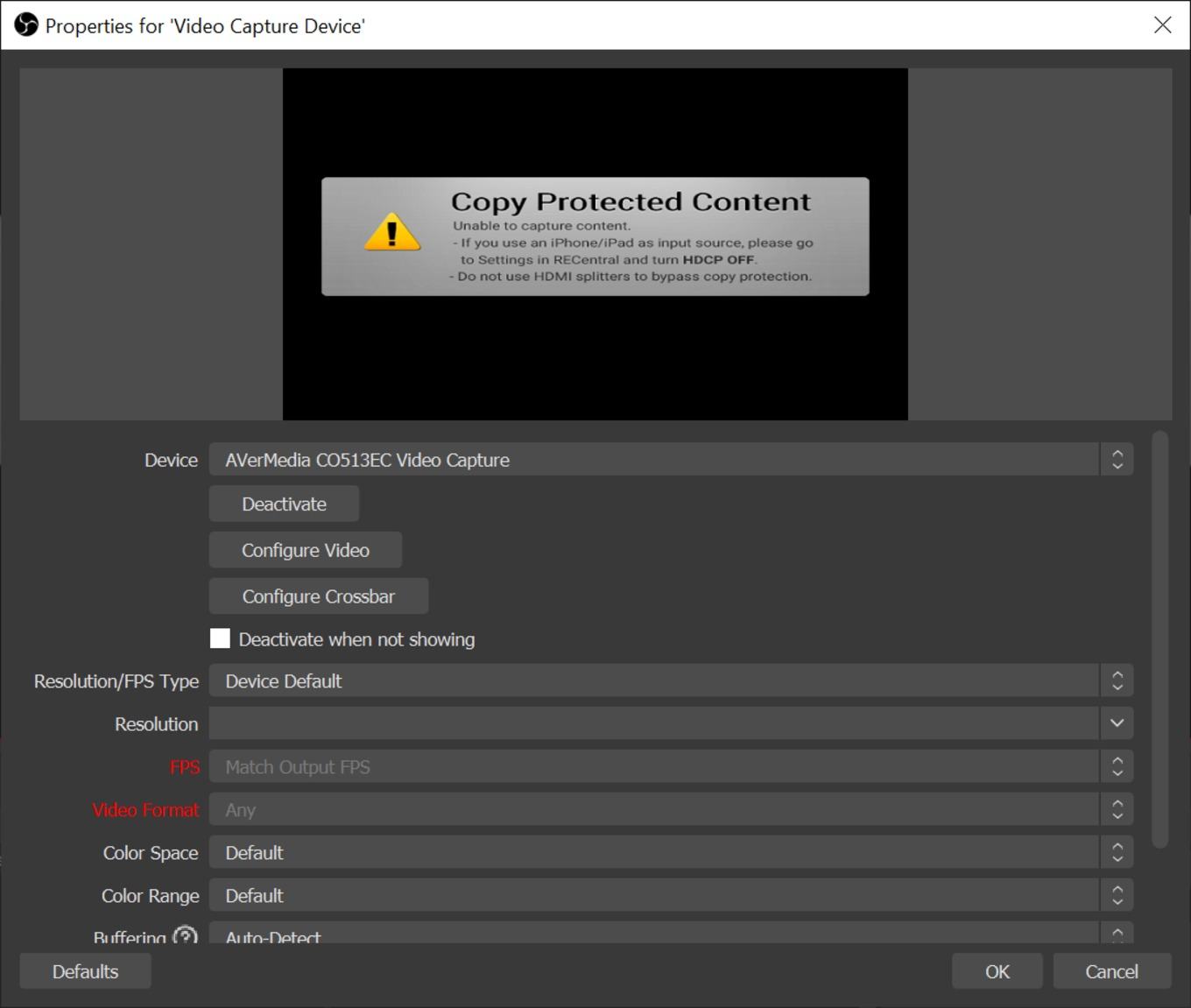The image size is (1191, 1008).
Task: Open the Resolution/FPS Type dropdown
Action: coord(671,680)
